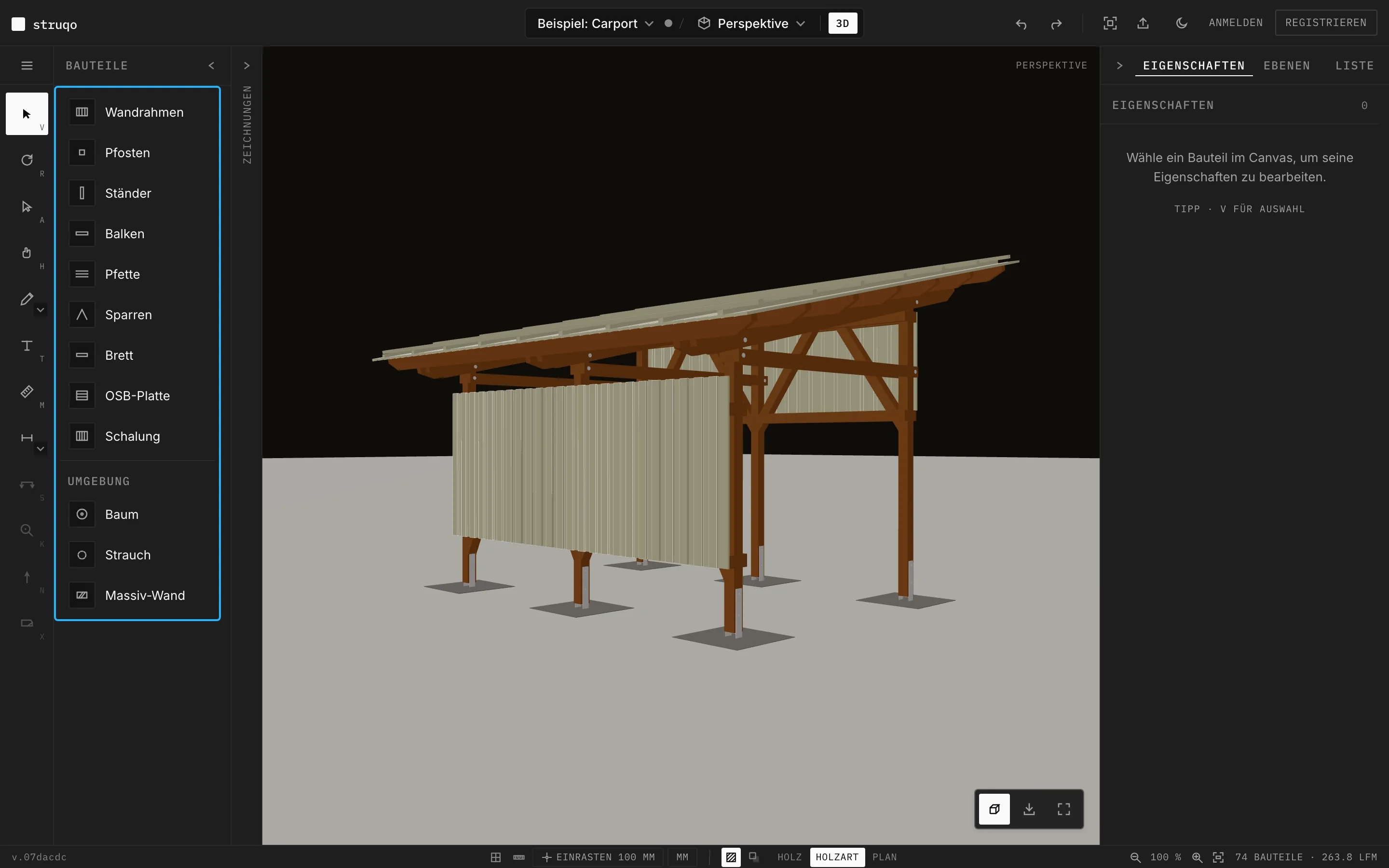Open the share/export upload icon
Viewport: 1389px width, 868px height.
(x=1143, y=23)
